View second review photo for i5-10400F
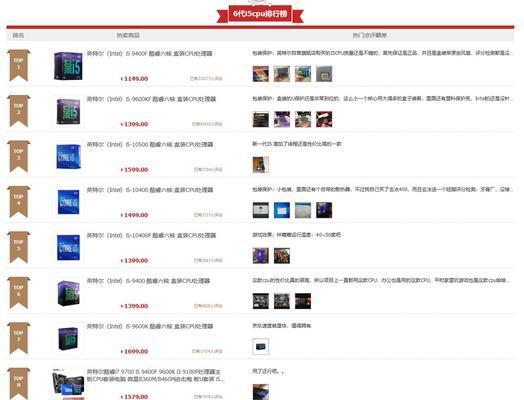 pos(282,256)
